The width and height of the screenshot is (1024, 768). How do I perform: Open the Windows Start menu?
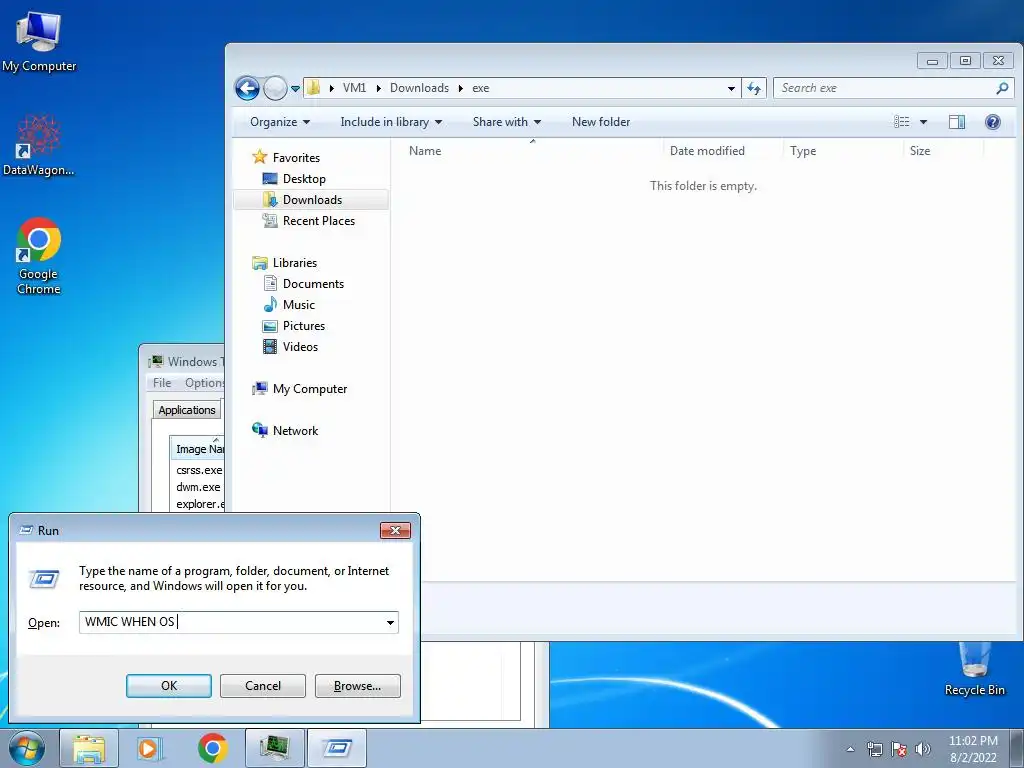click(x=27, y=748)
